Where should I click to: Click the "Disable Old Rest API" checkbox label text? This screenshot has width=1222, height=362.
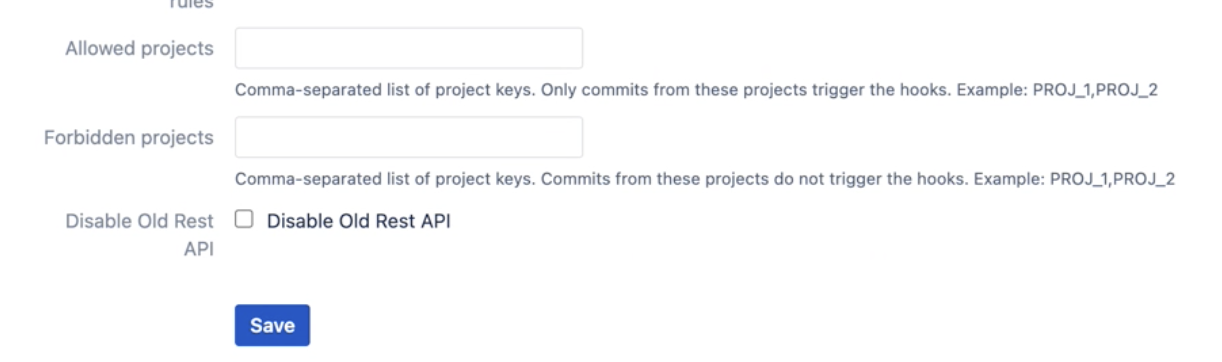[x=358, y=221]
